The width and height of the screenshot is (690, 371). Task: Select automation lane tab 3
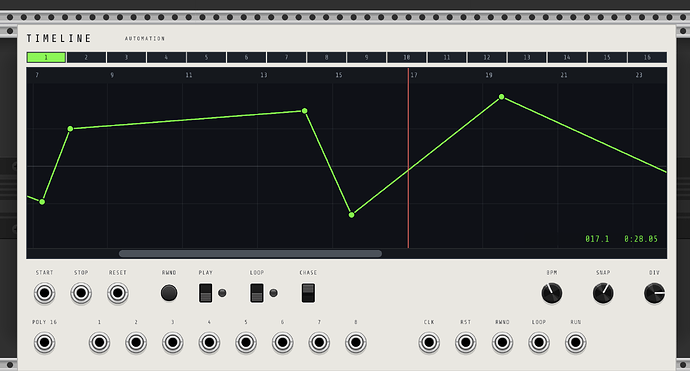pos(126,57)
